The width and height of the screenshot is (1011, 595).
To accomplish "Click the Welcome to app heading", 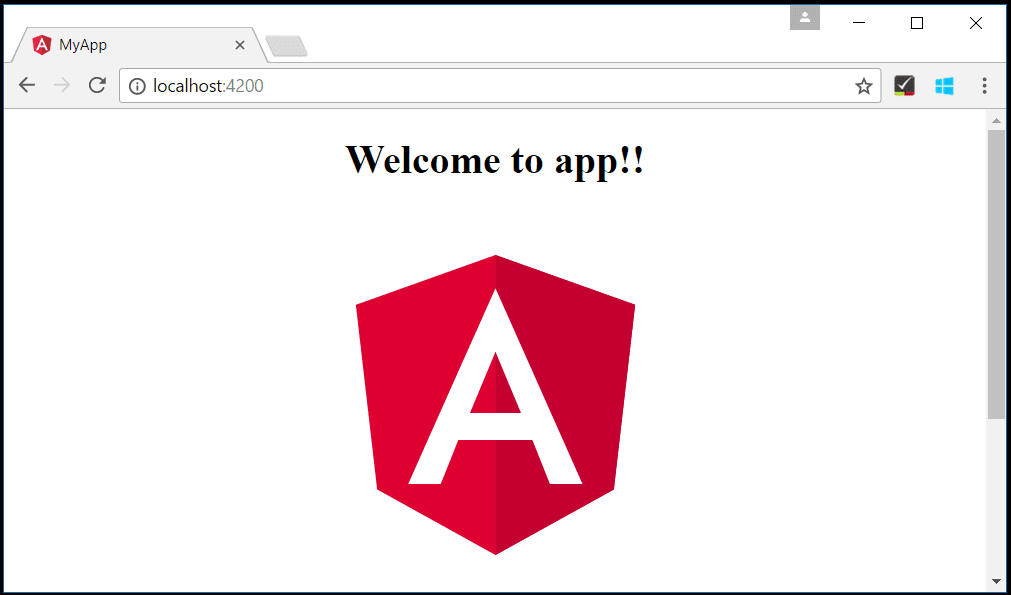I will [494, 160].
